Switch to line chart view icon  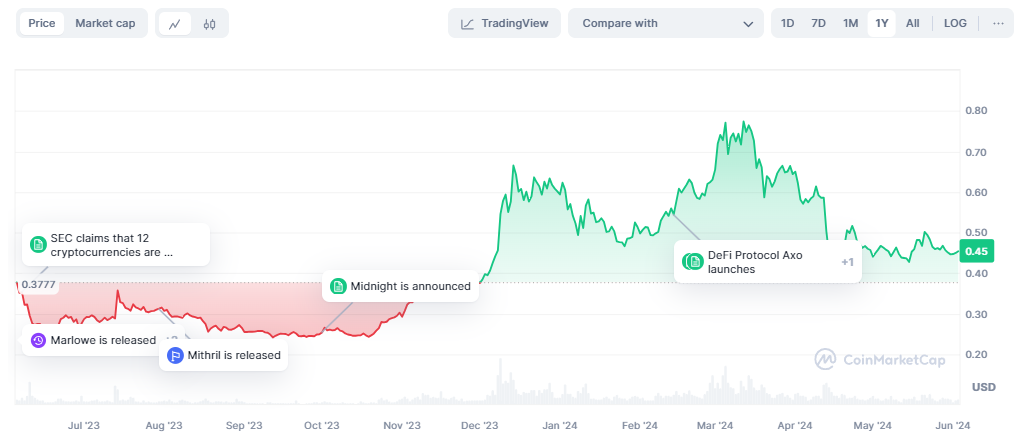175,23
